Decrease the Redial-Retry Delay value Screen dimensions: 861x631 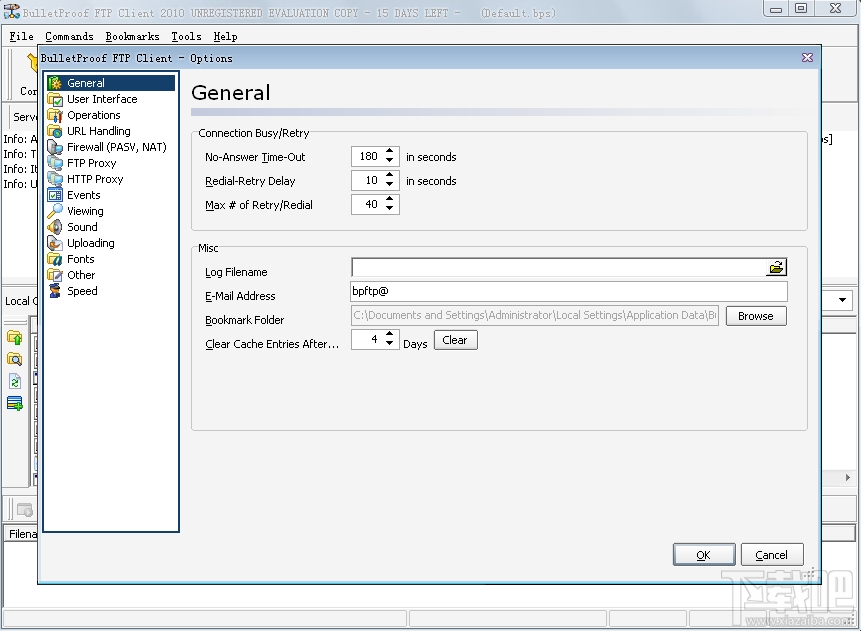[390, 184]
